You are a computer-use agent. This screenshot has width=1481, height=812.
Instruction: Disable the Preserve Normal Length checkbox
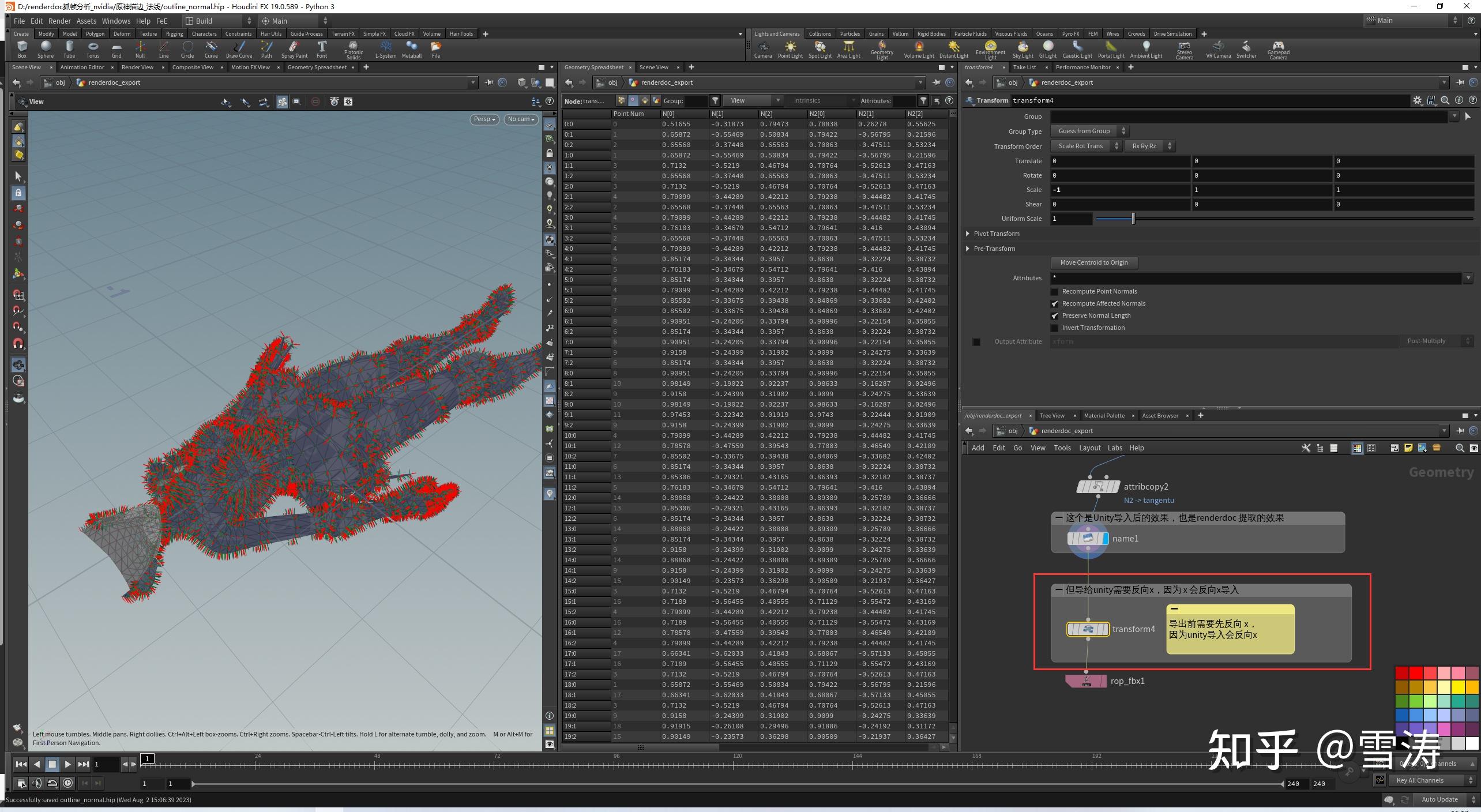coord(1055,315)
